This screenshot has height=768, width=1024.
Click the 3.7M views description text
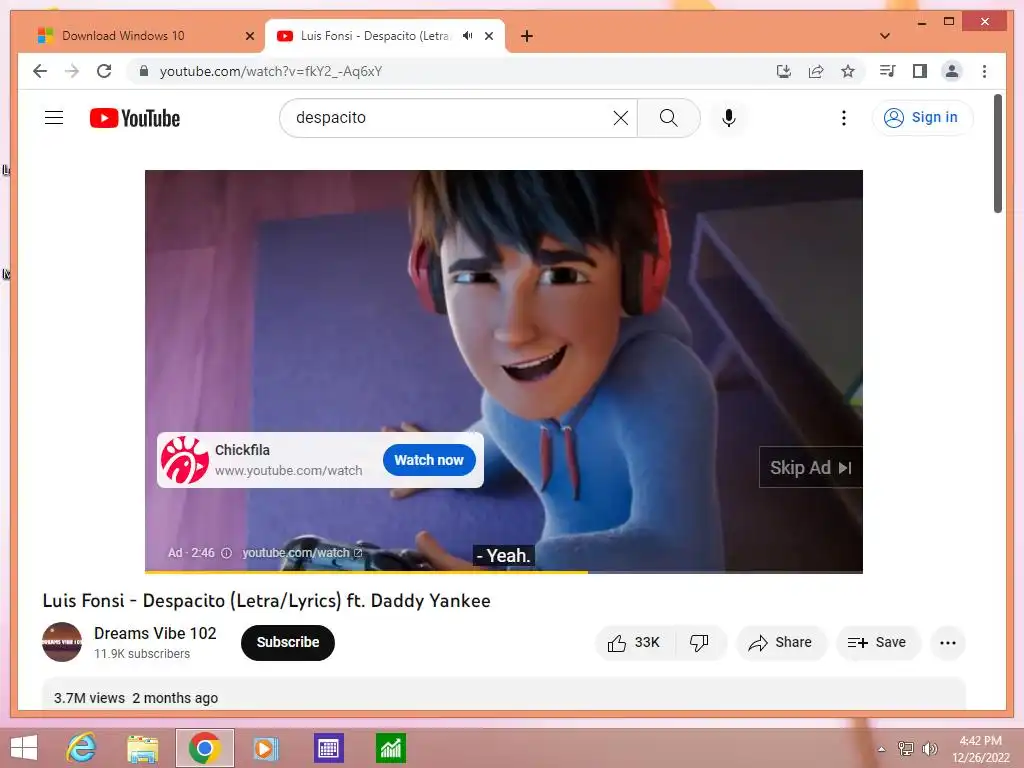pyautogui.click(x=89, y=698)
